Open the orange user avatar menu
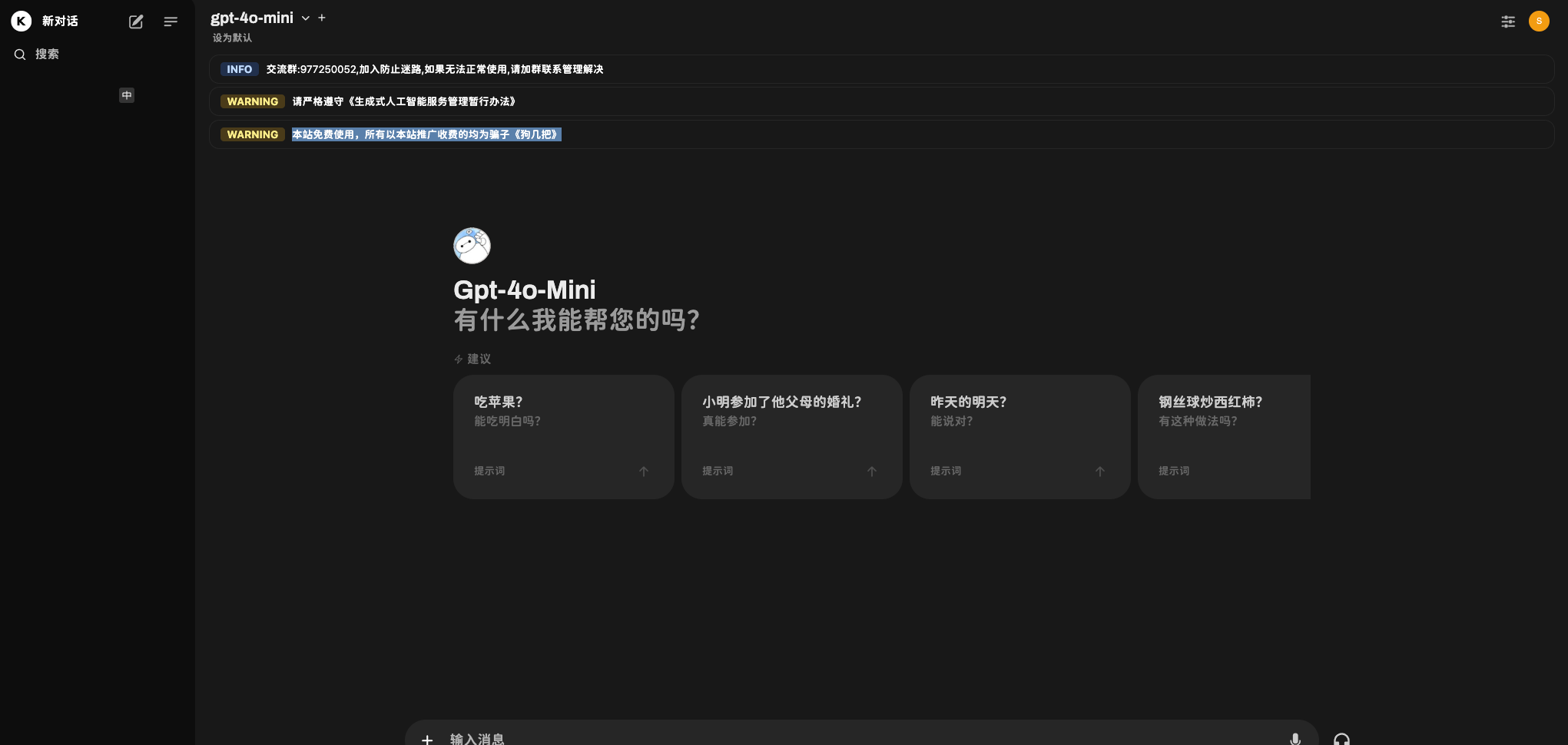Viewport: 1568px width, 745px height. (x=1539, y=22)
